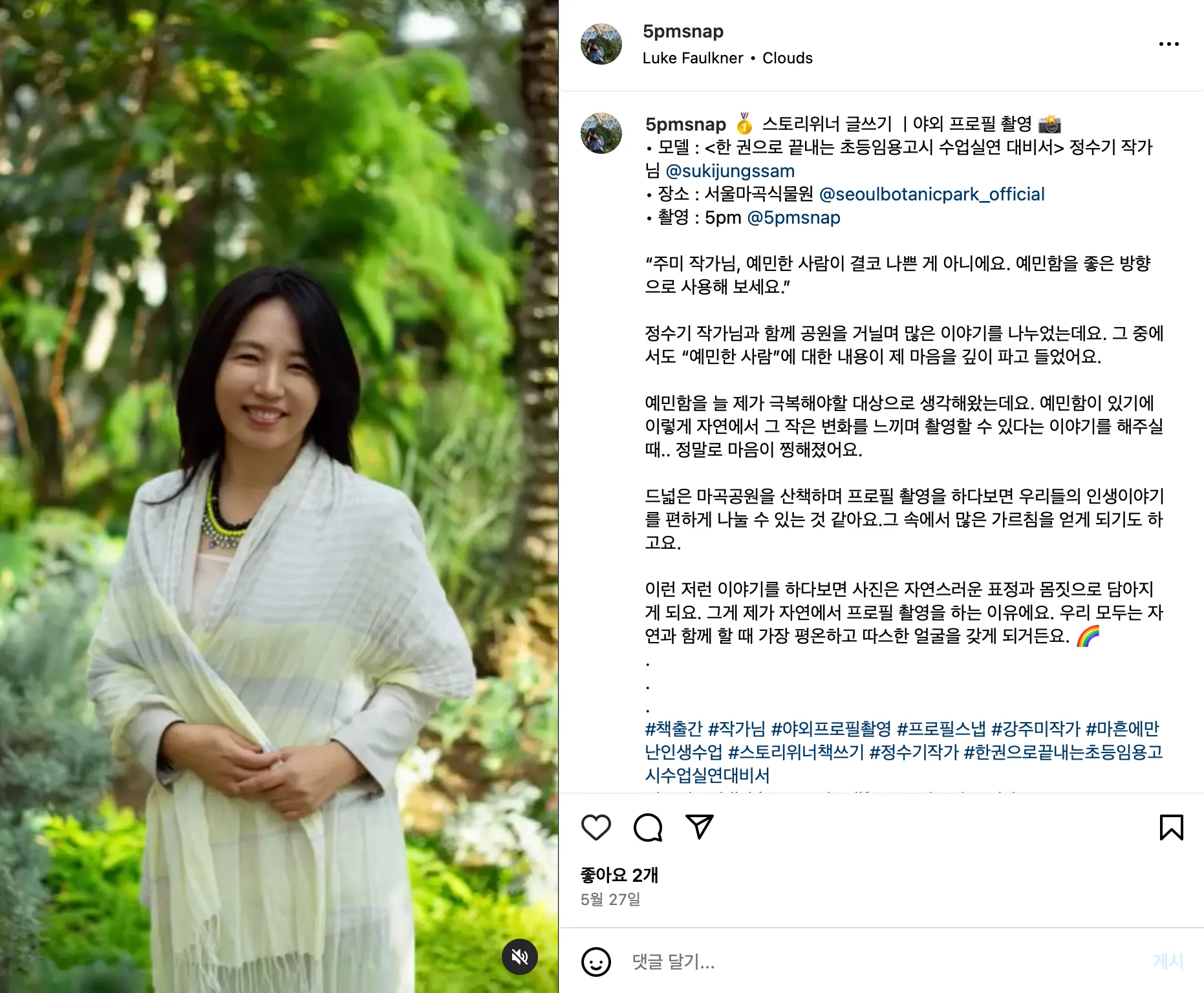Open the 5pmsnap username in the header

point(683,31)
